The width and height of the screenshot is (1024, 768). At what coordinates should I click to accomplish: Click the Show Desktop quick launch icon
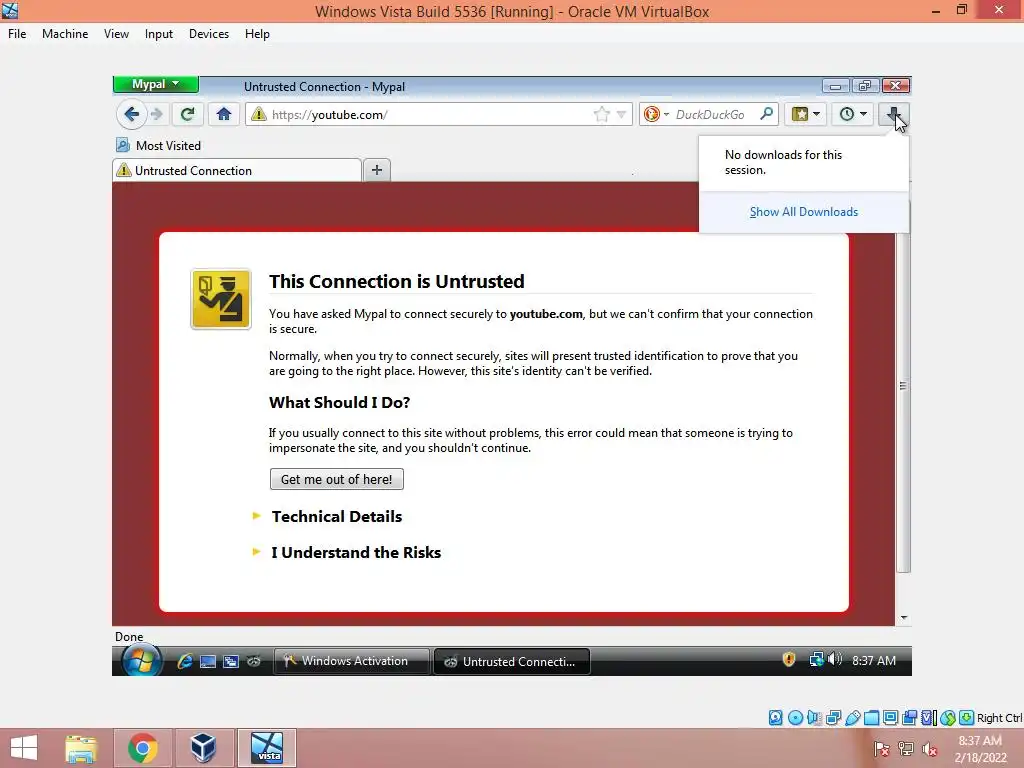click(208, 662)
